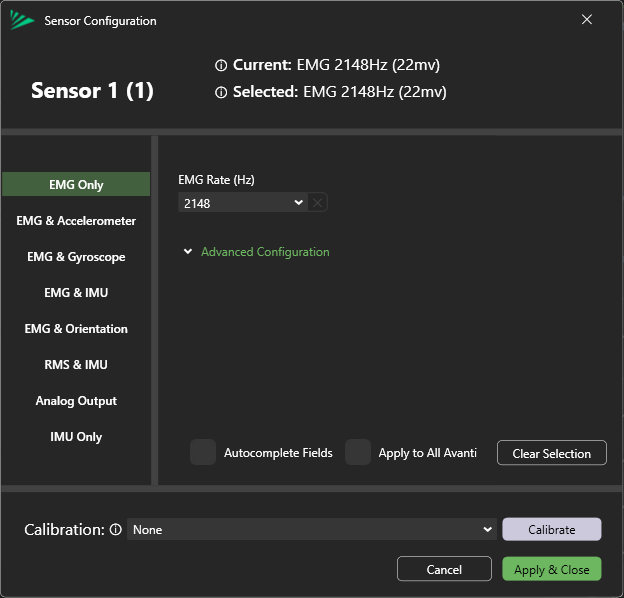
Task: Switch to EMG & Accelerometer mode
Action: tap(76, 221)
